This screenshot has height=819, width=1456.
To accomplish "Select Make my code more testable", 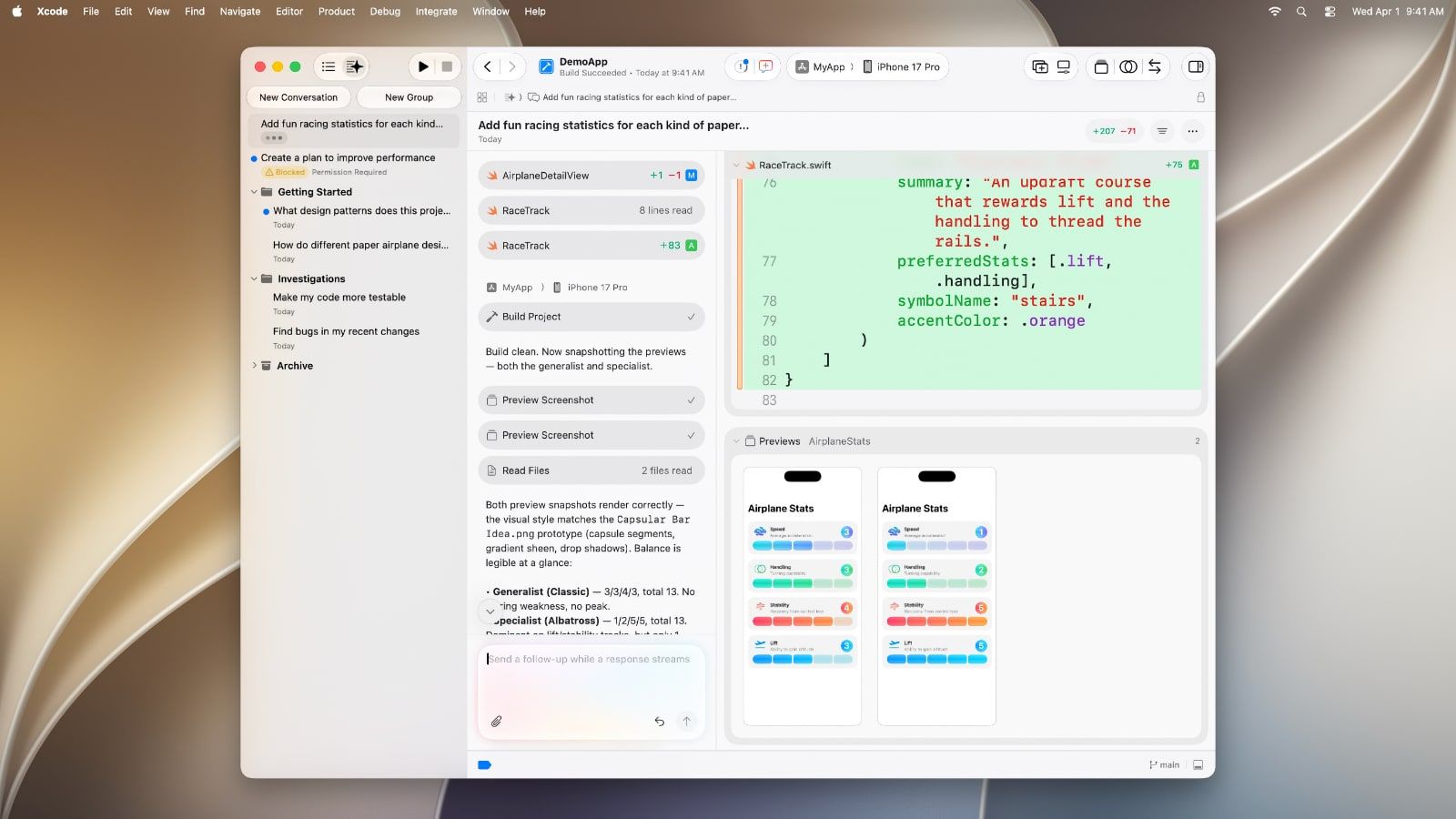I will click(x=339, y=298).
